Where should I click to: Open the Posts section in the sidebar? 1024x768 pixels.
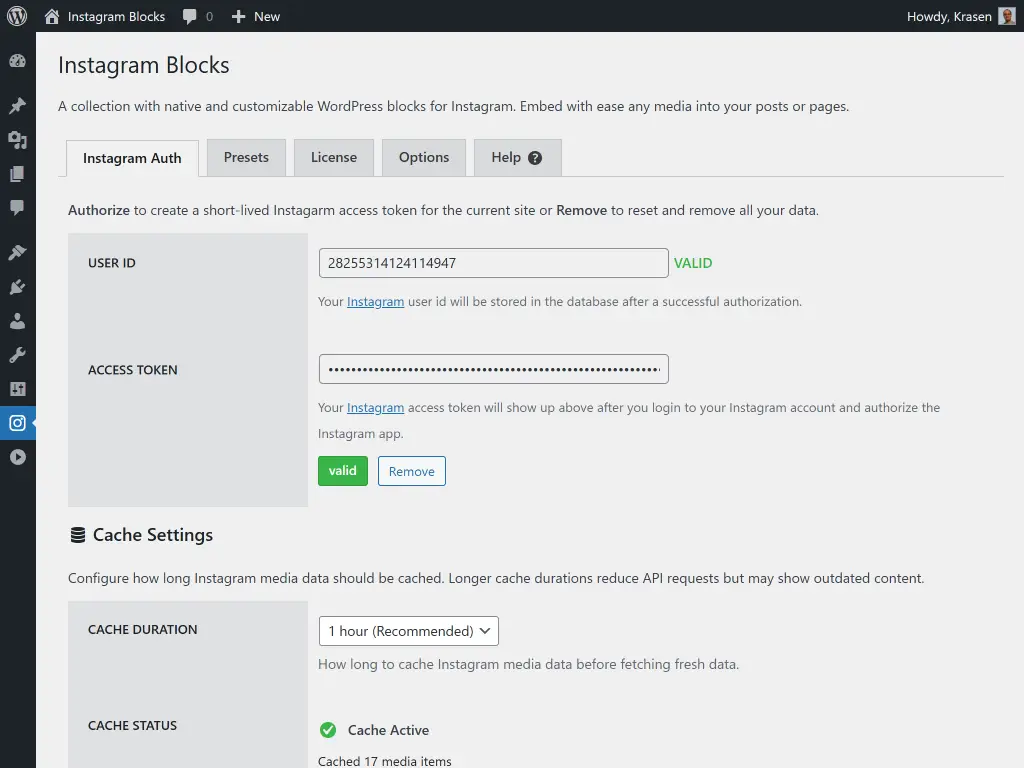(18, 103)
